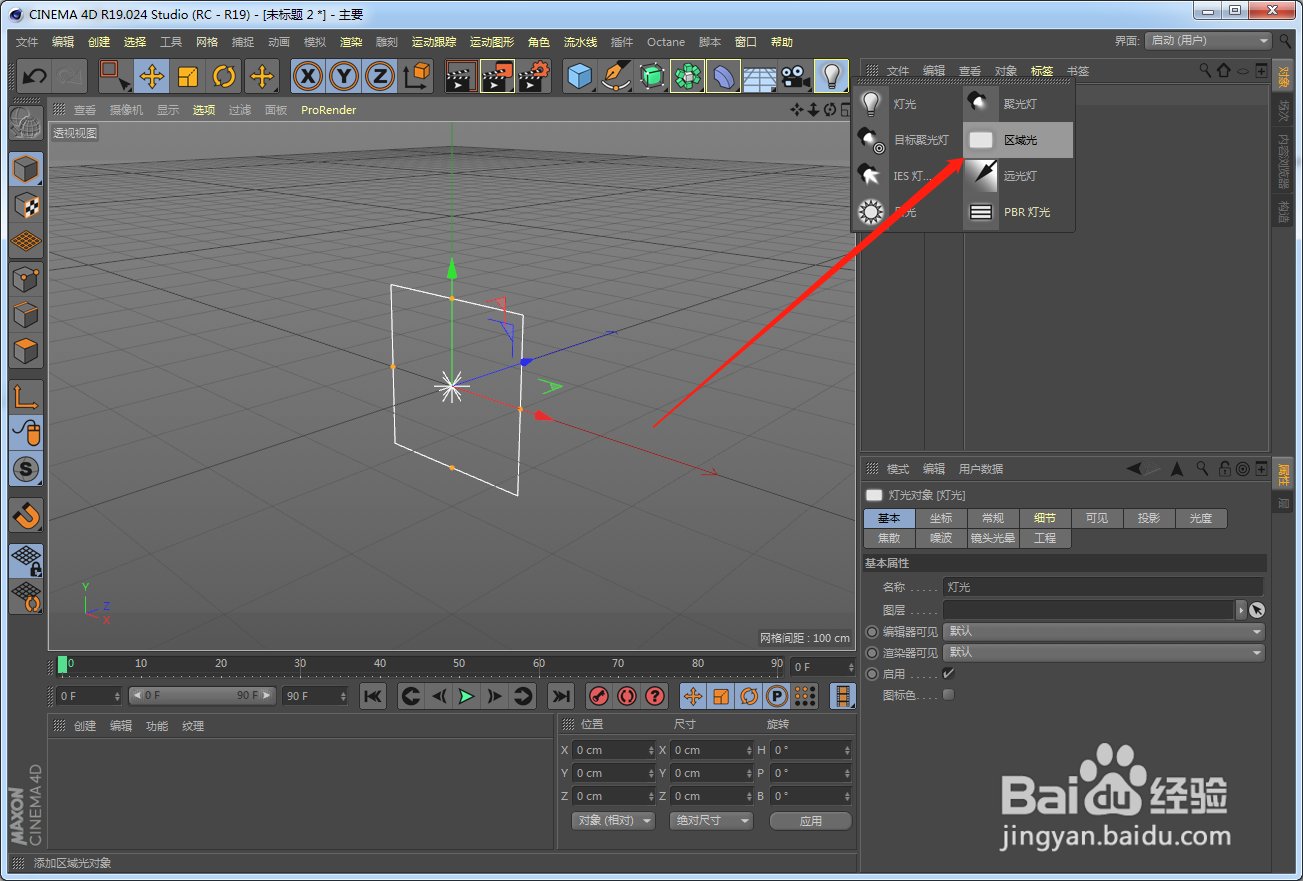Viewport: 1303px width, 881px height.
Task: Toggle the Enable Snap S icon
Action: (26, 469)
